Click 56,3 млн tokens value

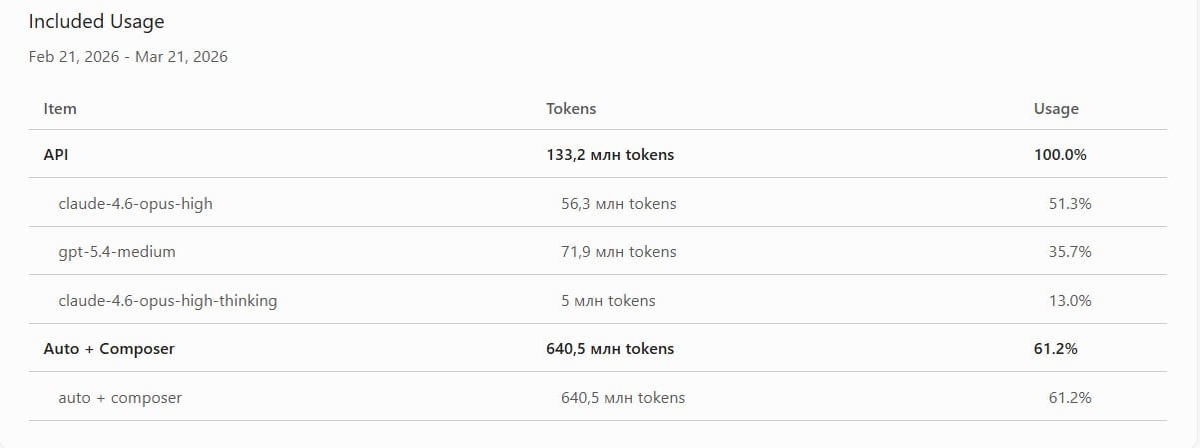618,204
